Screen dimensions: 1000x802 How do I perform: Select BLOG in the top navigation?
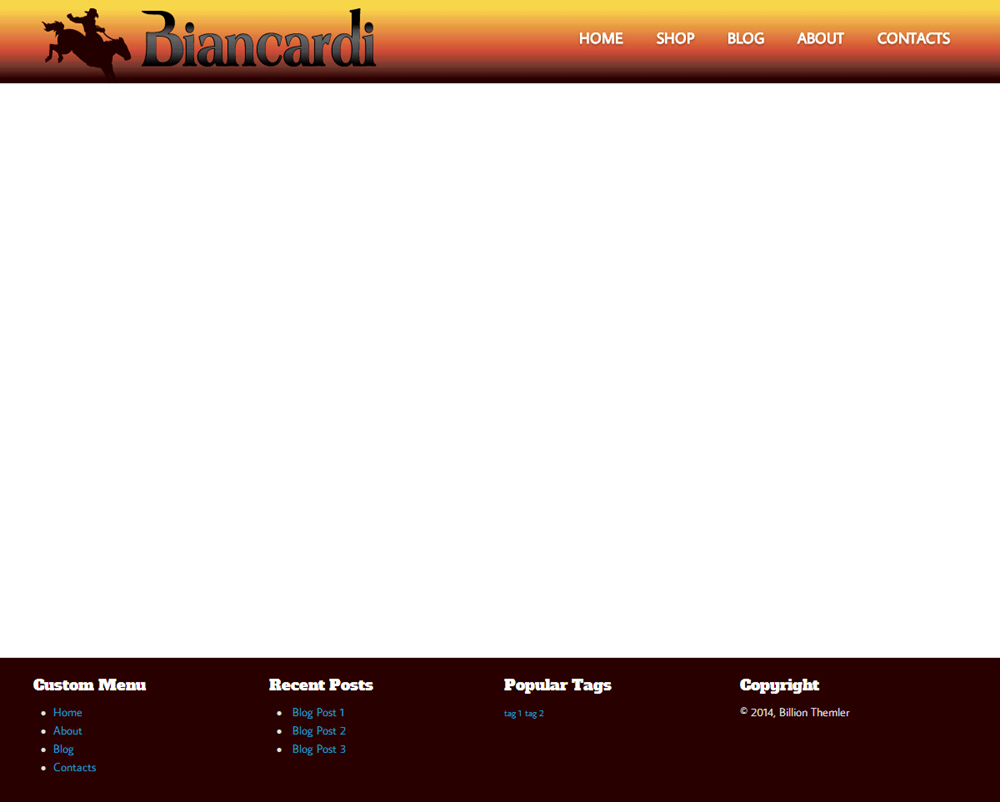746,38
